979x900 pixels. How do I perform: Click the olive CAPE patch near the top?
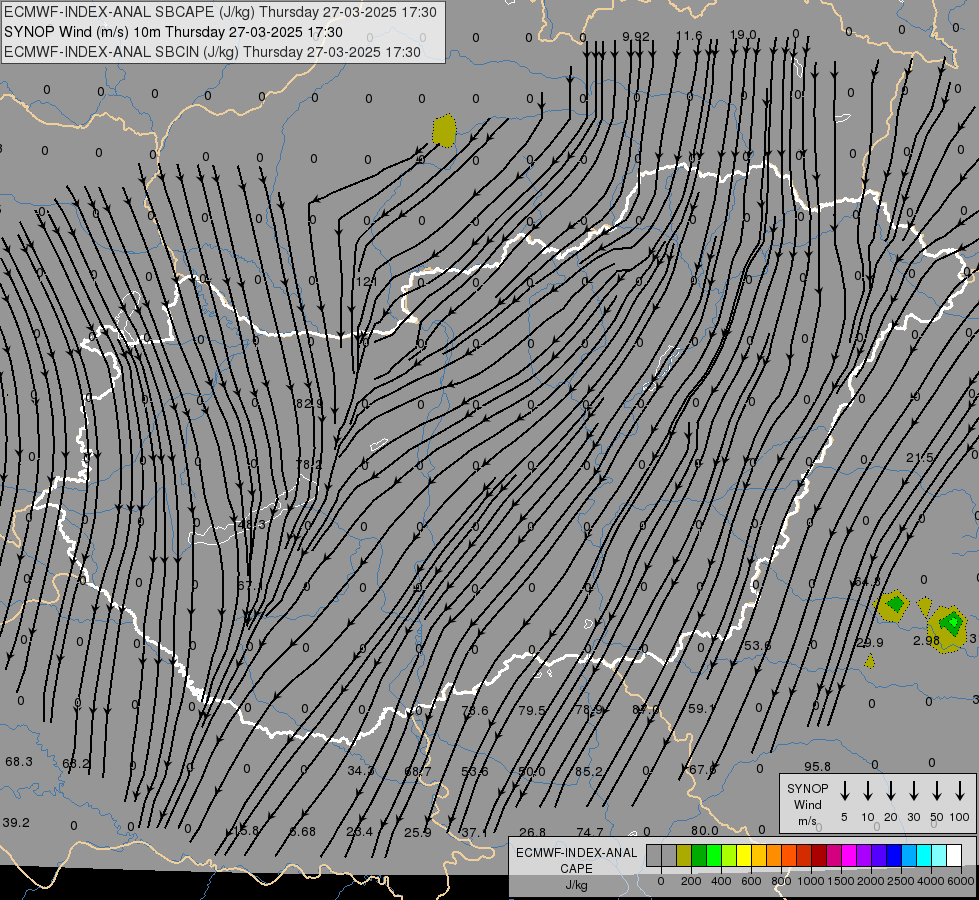[444, 131]
